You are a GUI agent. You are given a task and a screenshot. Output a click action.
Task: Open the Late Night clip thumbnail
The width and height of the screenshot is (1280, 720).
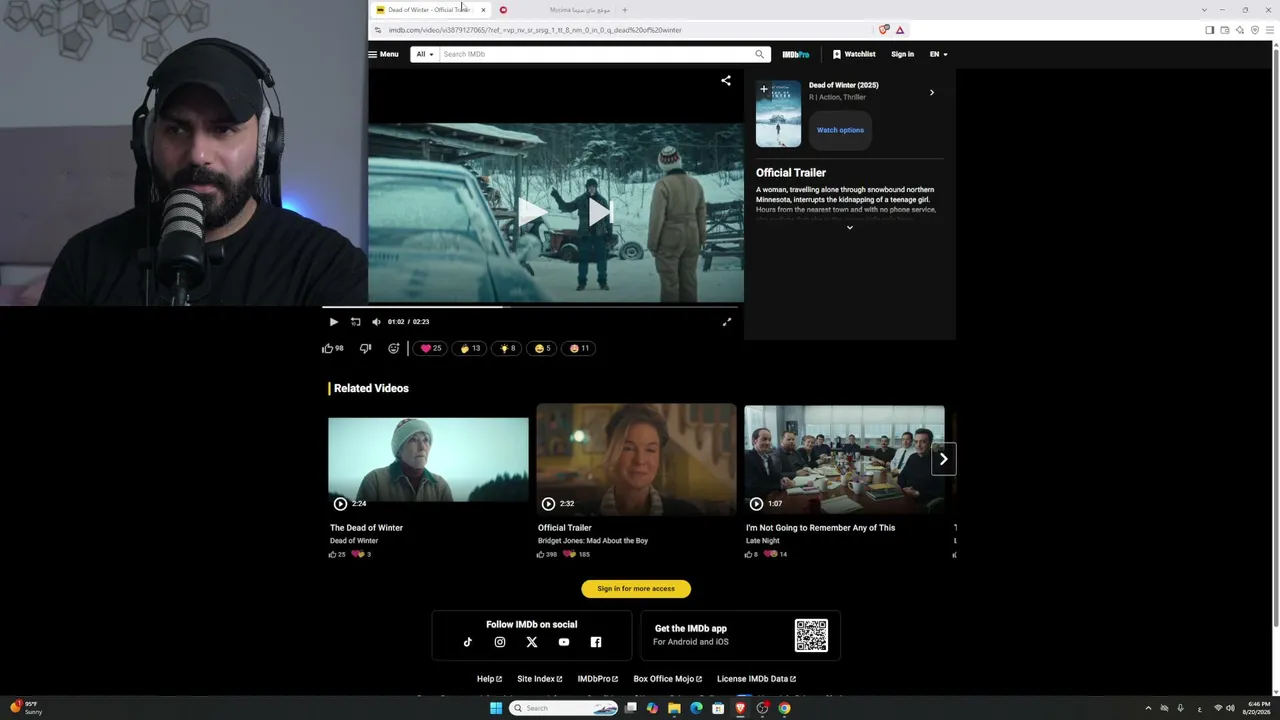(x=844, y=460)
